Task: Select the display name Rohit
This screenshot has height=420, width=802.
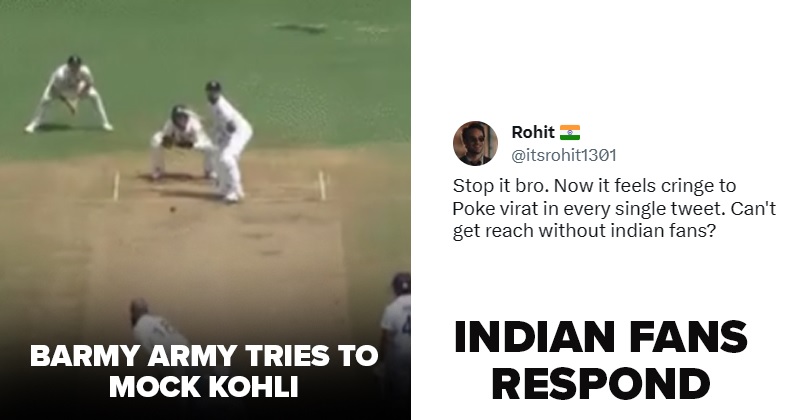Action: [x=533, y=132]
